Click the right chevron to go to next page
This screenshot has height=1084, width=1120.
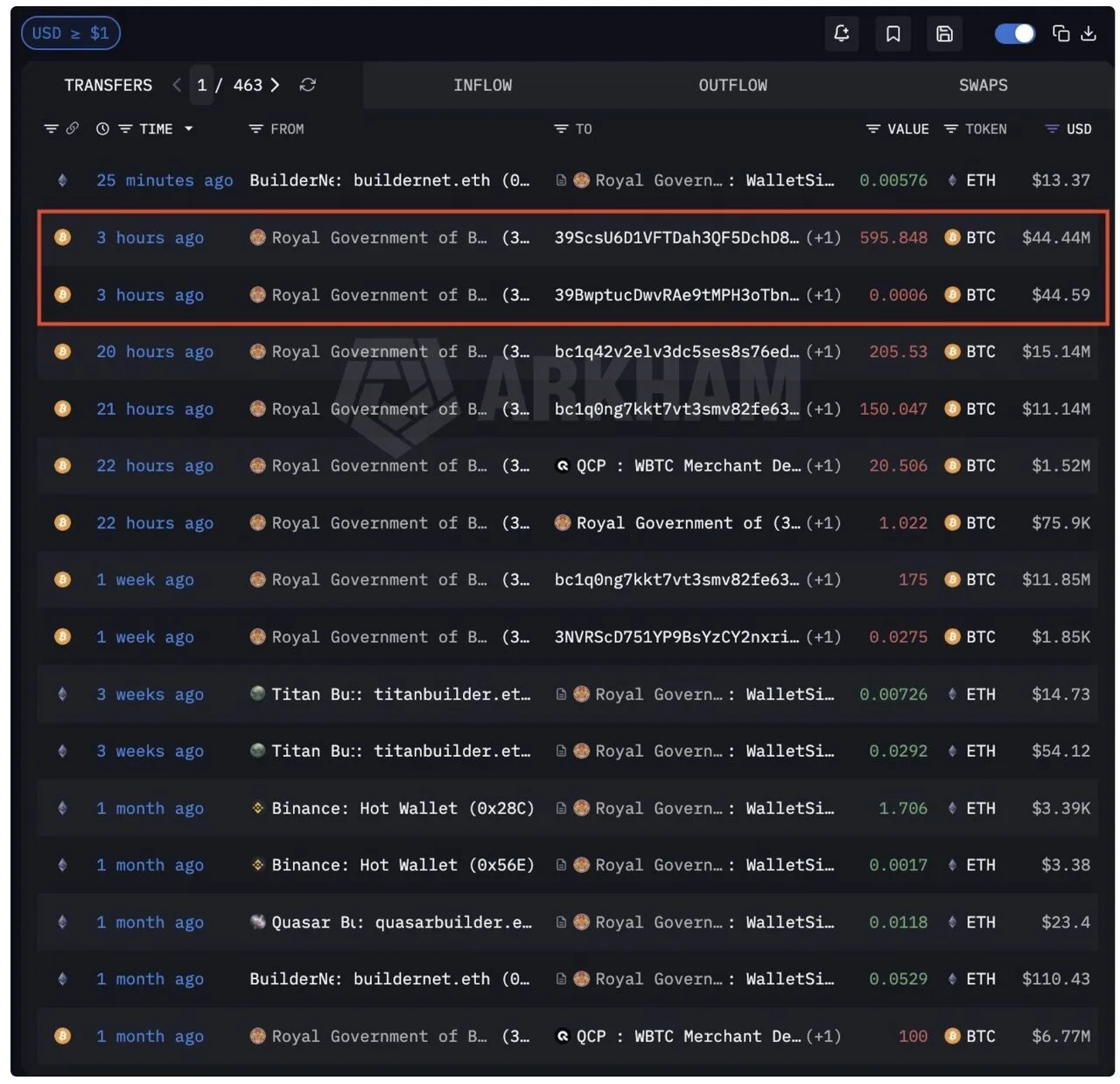coord(275,85)
